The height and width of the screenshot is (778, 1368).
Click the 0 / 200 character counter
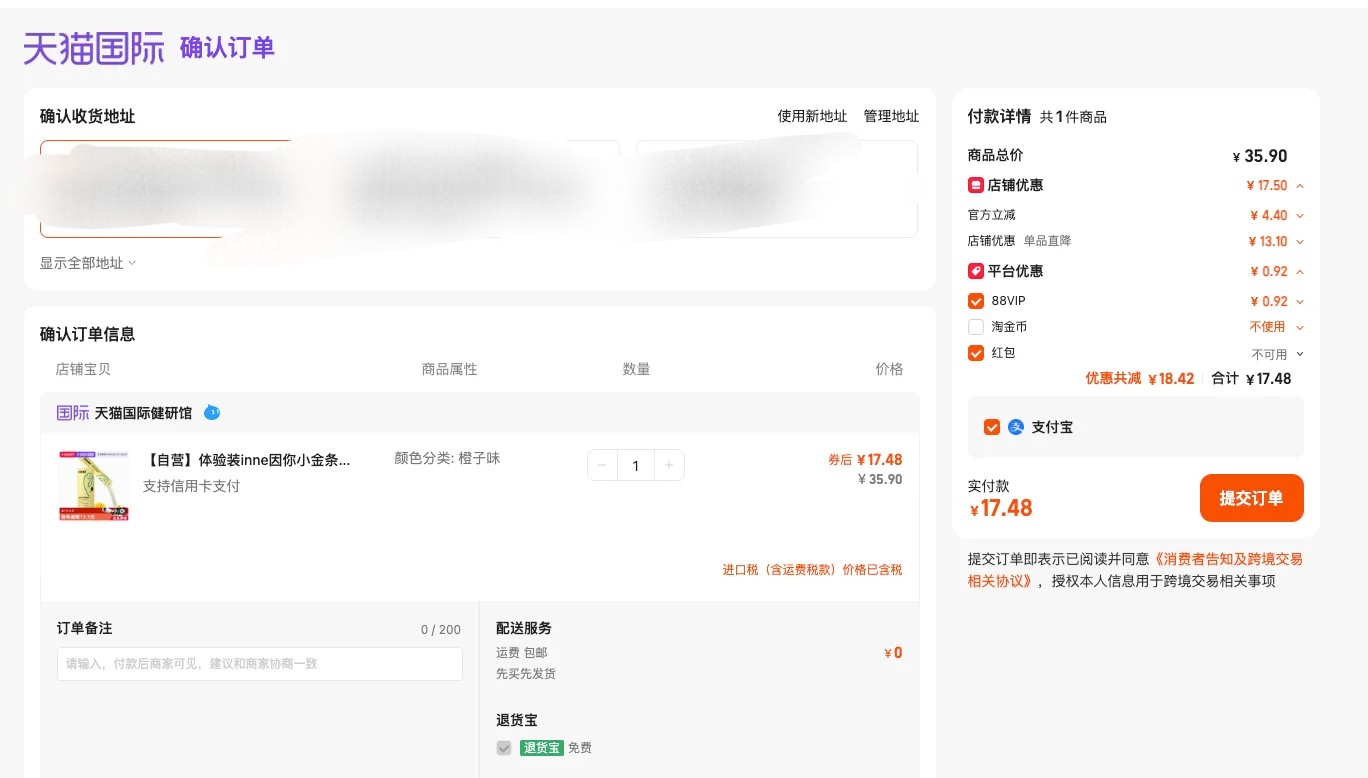tap(441, 630)
